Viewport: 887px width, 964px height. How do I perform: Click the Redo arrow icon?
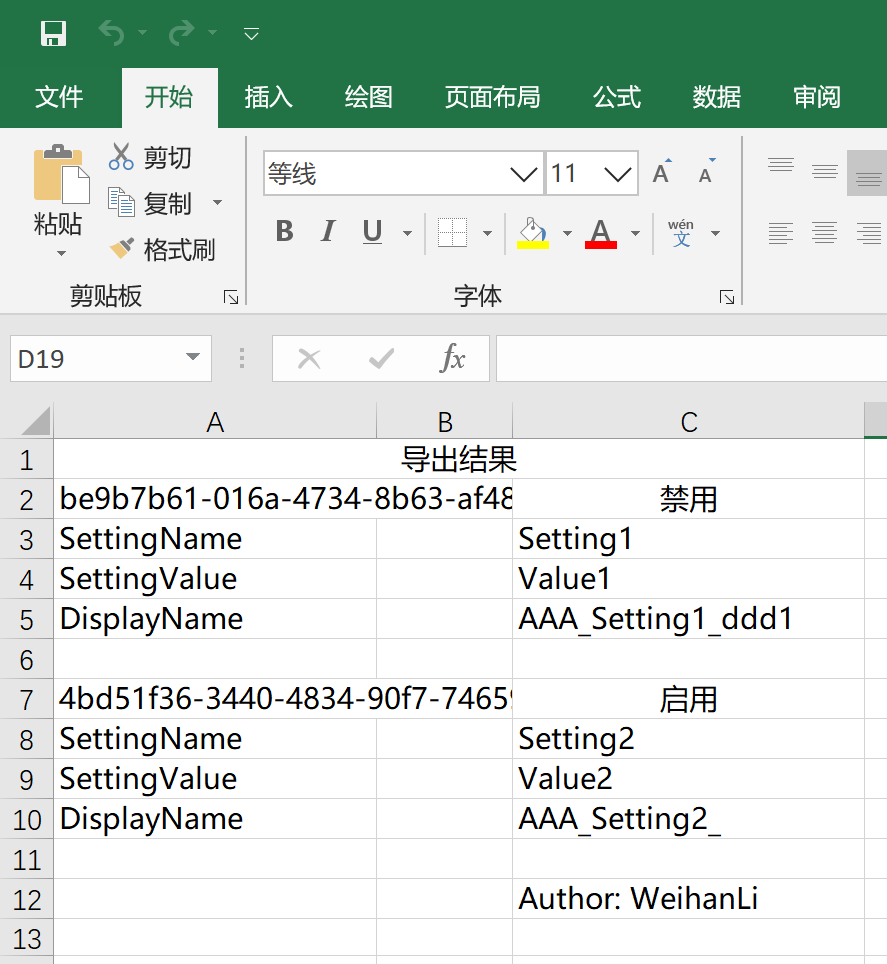coord(180,33)
